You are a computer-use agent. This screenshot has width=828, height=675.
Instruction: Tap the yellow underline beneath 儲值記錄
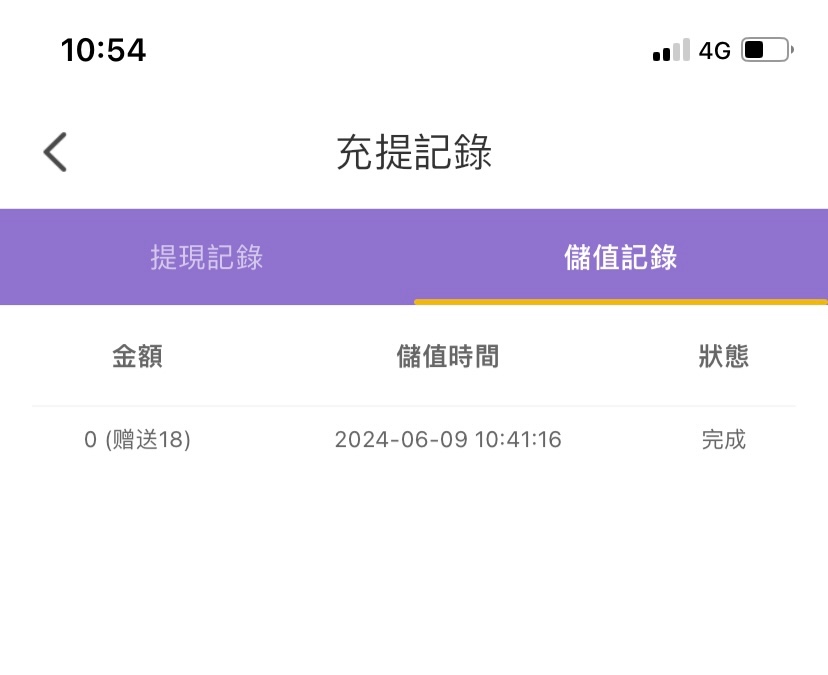tap(621, 301)
